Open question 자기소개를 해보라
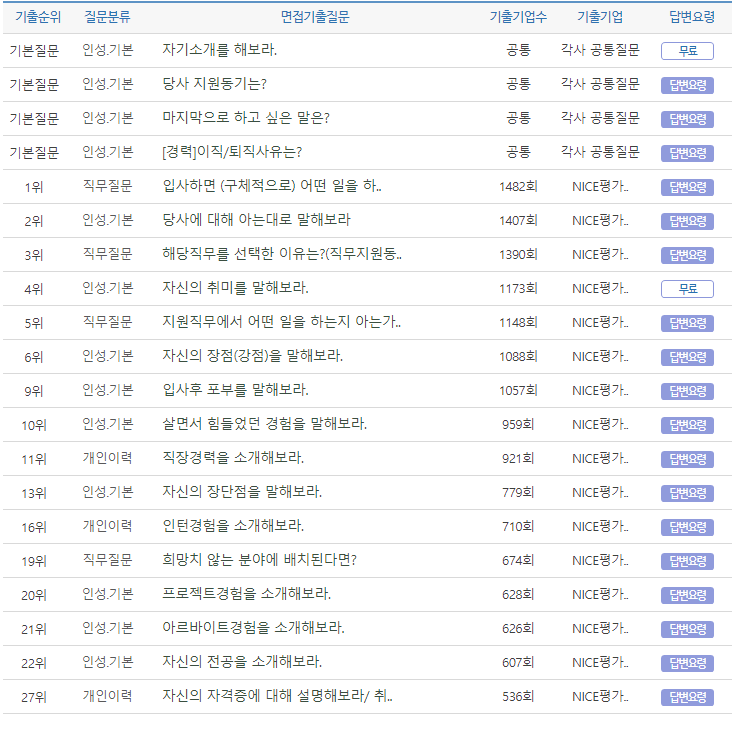The width and height of the screenshot is (736, 735). 219,50
